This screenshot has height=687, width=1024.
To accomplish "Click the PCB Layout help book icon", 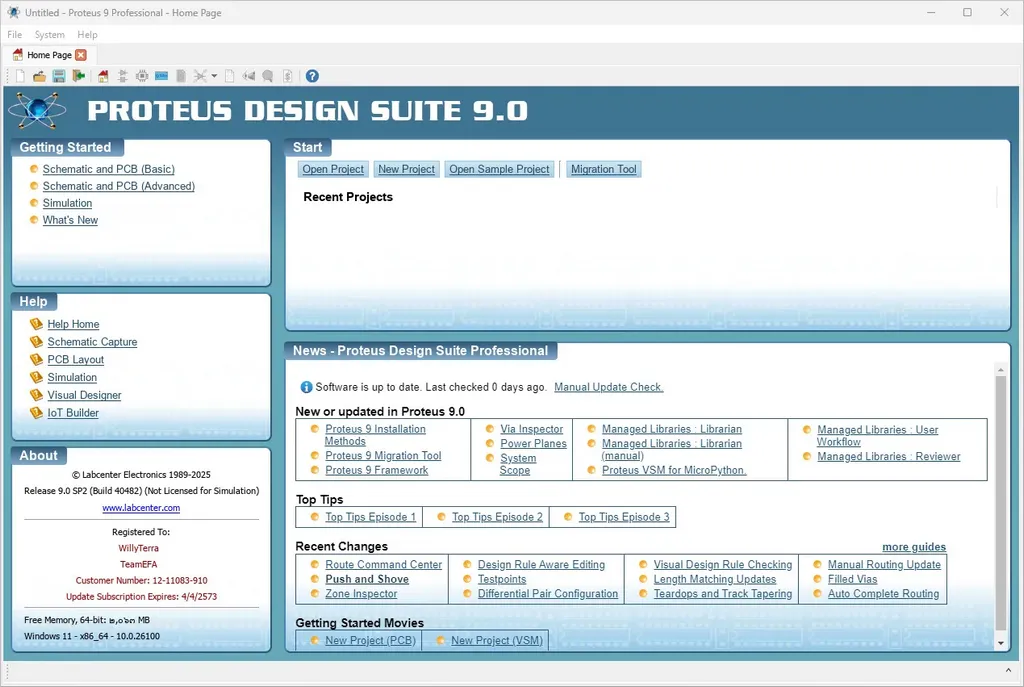I will pyautogui.click(x=37, y=359).
